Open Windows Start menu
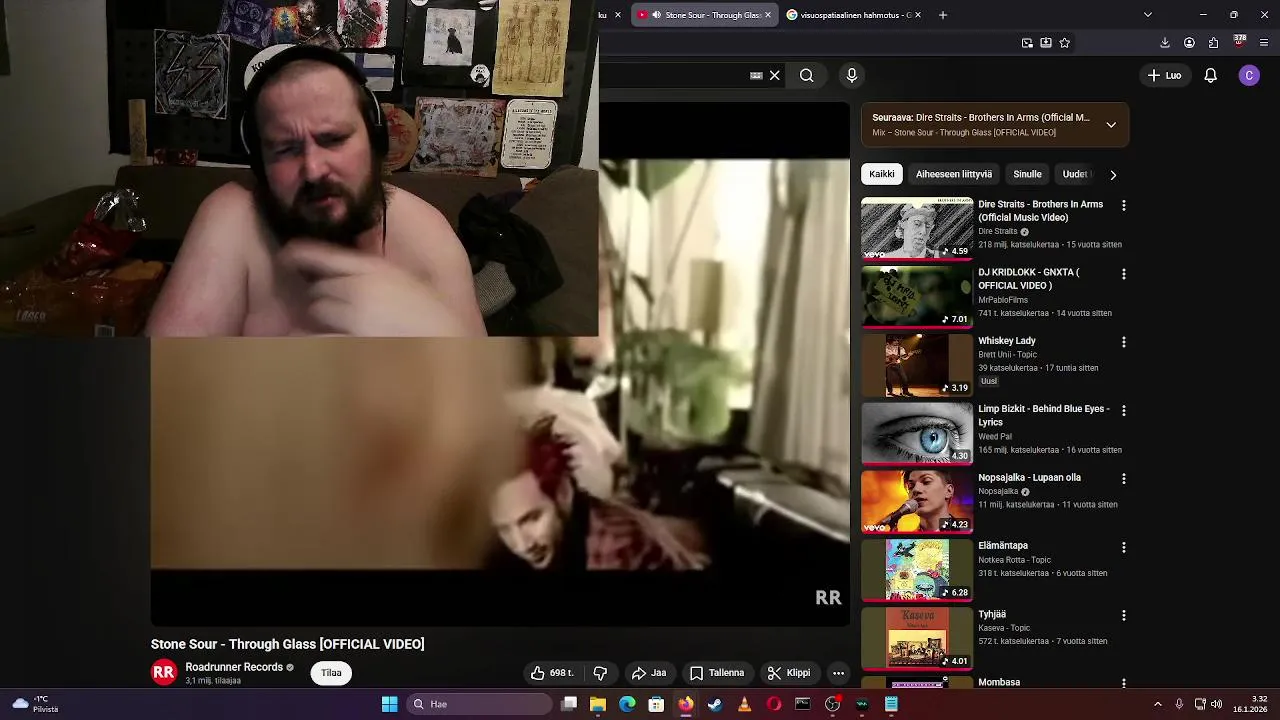This screenshot has width=1280, height=720. click(389, 704)
